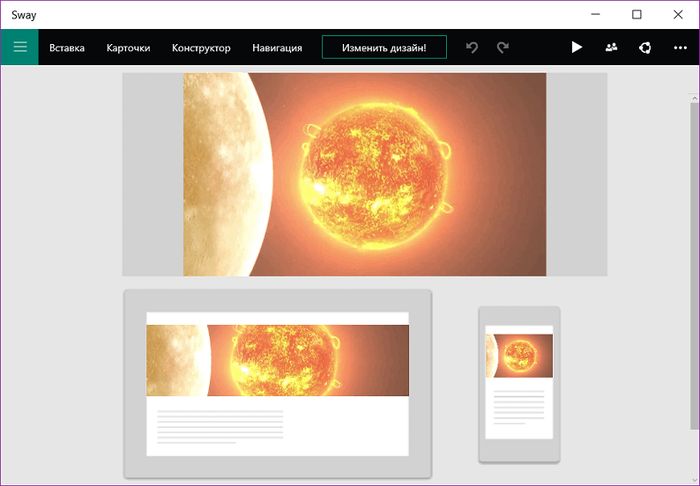
Task: Click the Изменить дизайн! button
Action: (x=384, y=47)
